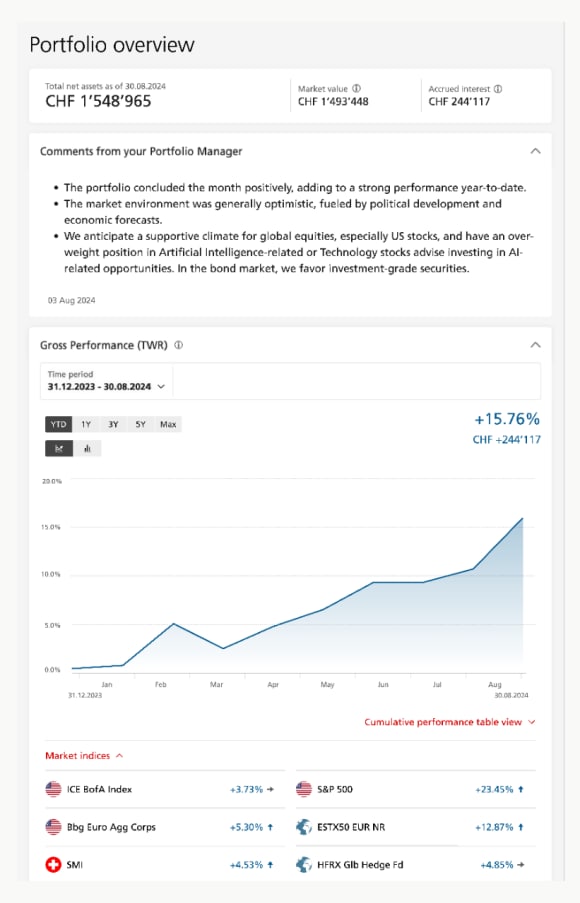Toggle the 1Y time period
Viewport: 580px width, 903px height.
click(88, 424)
